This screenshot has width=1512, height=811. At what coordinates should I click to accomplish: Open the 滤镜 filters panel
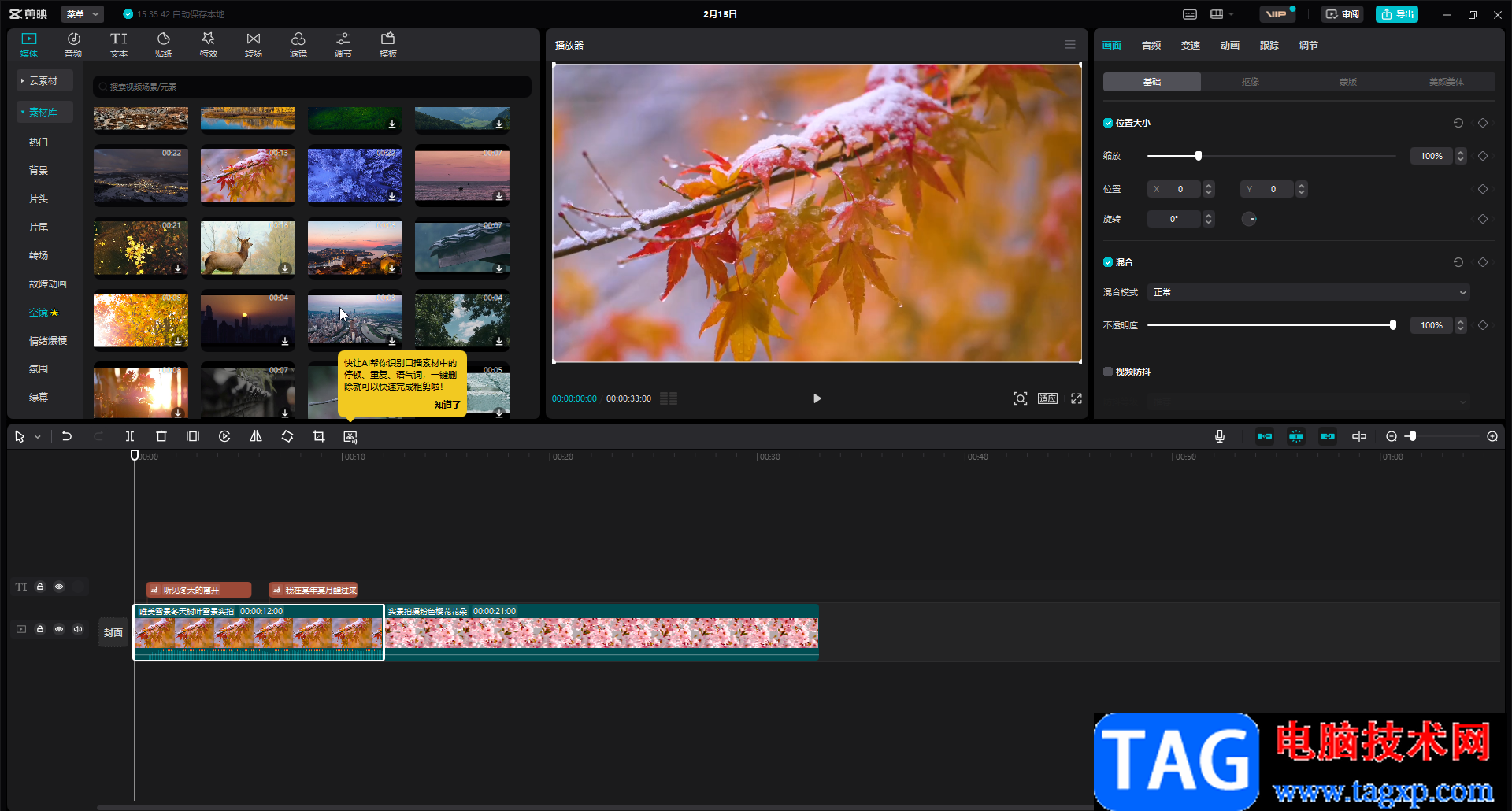[x=298, y=45]
